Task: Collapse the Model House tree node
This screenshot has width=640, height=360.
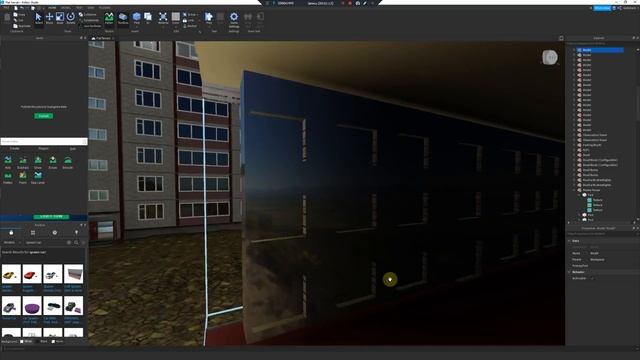Action: (x=574, y=190)
